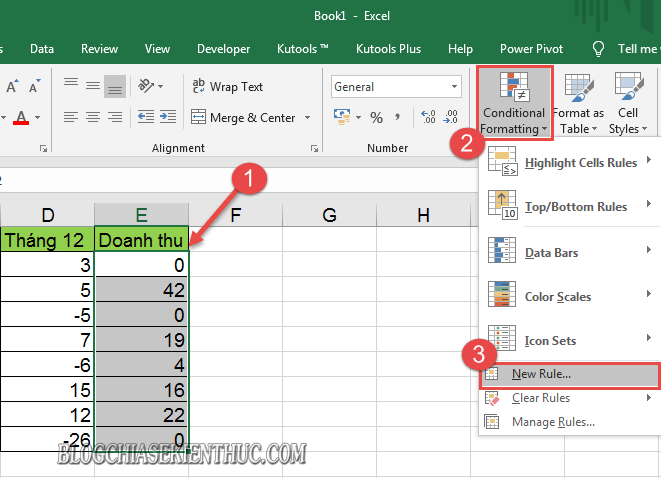Click the Increase Decimal icon
Viewport: 661px width, 478px height.
point(428,117)
